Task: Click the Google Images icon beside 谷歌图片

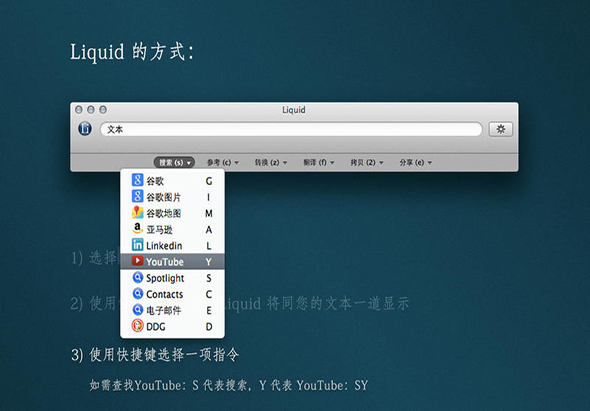Action: (137, 196)
